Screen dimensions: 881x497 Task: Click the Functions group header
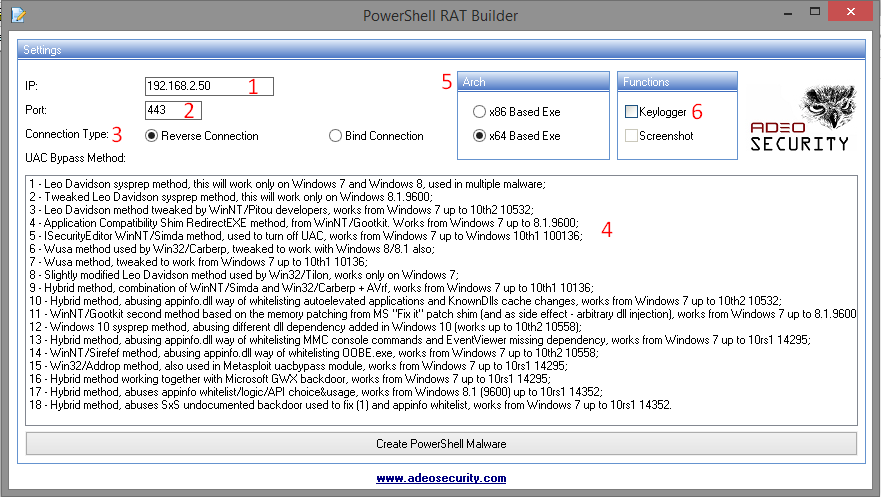pyautogui.click(x=677, y=81)
